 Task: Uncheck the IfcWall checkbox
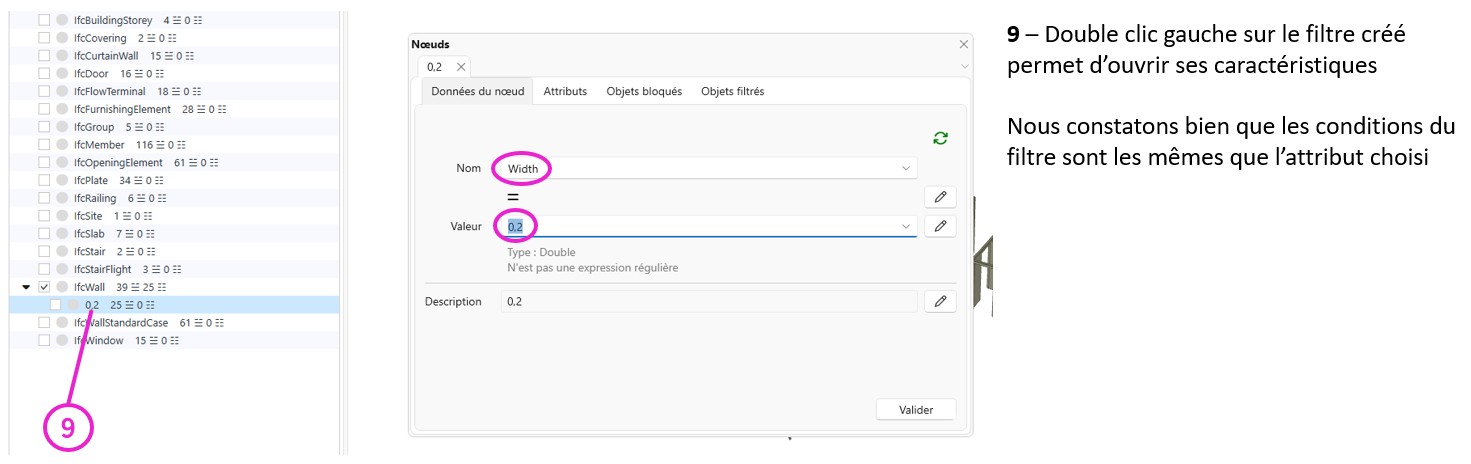click(44, 287)
